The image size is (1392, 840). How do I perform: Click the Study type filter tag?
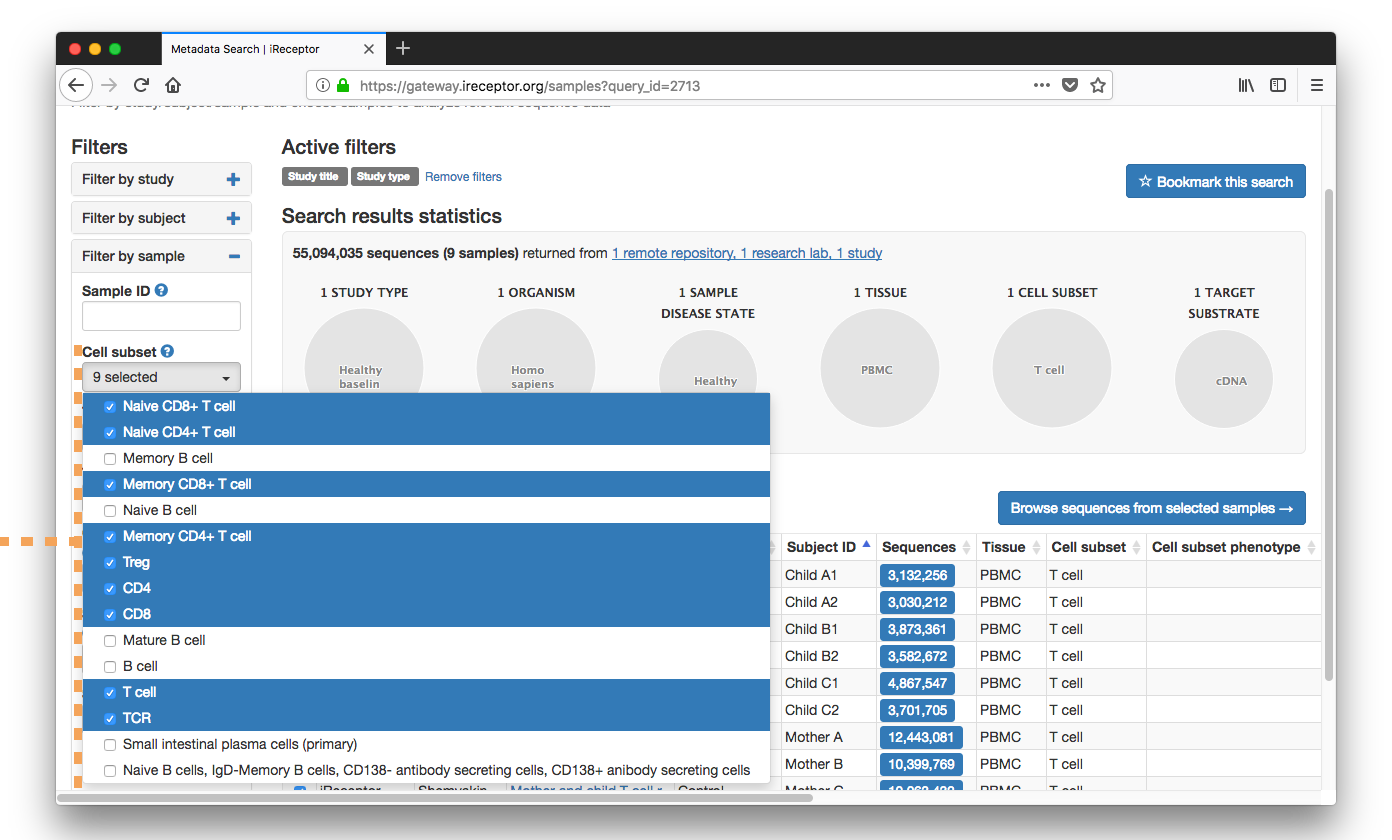(384, 177)
